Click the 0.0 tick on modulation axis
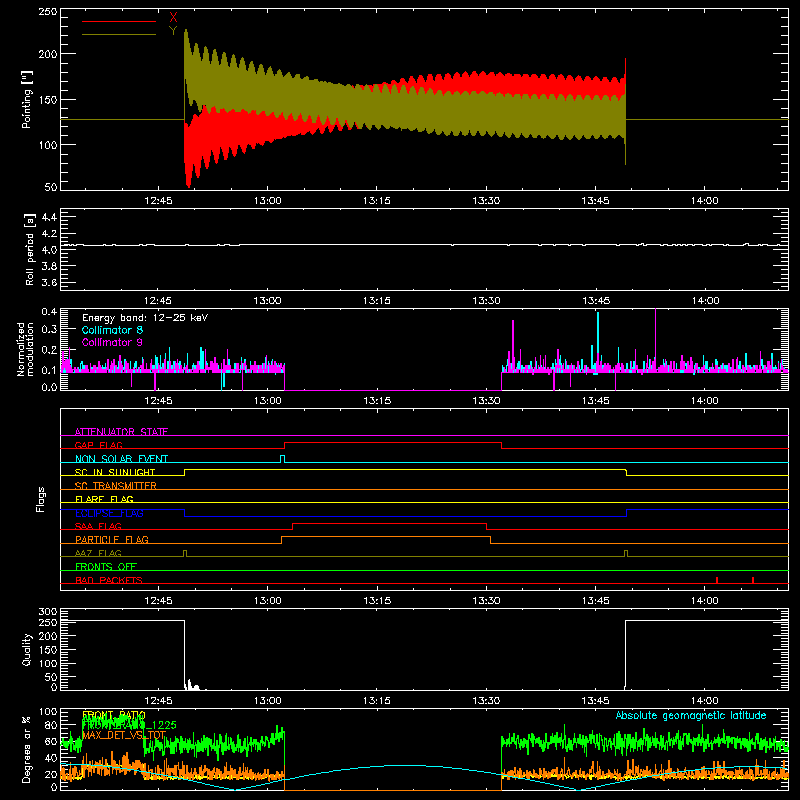This screenshot has height=800, width=800. pos(49,387)
